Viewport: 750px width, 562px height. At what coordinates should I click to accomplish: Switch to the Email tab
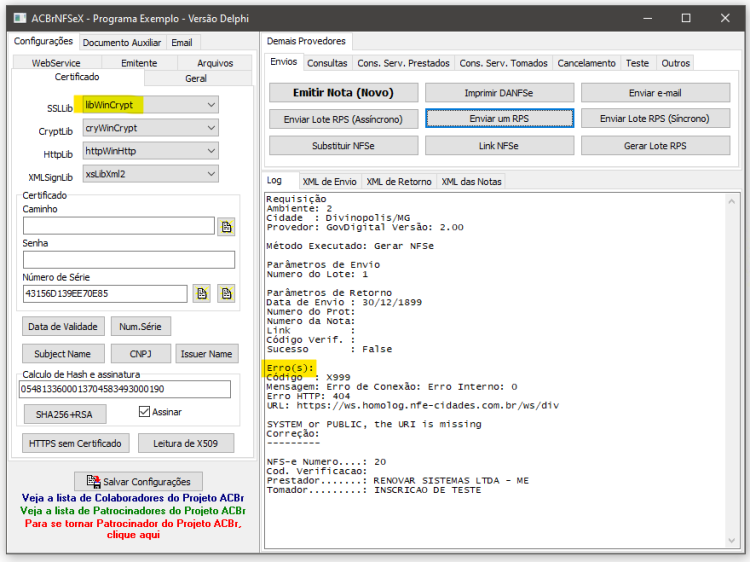click(x=182, y=43)
